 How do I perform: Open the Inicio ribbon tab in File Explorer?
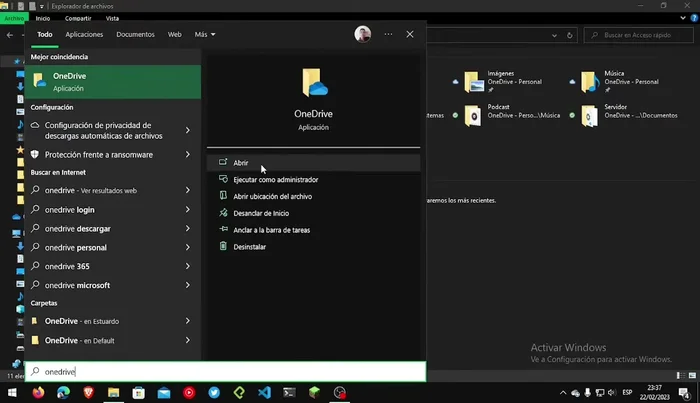(43, 18)
